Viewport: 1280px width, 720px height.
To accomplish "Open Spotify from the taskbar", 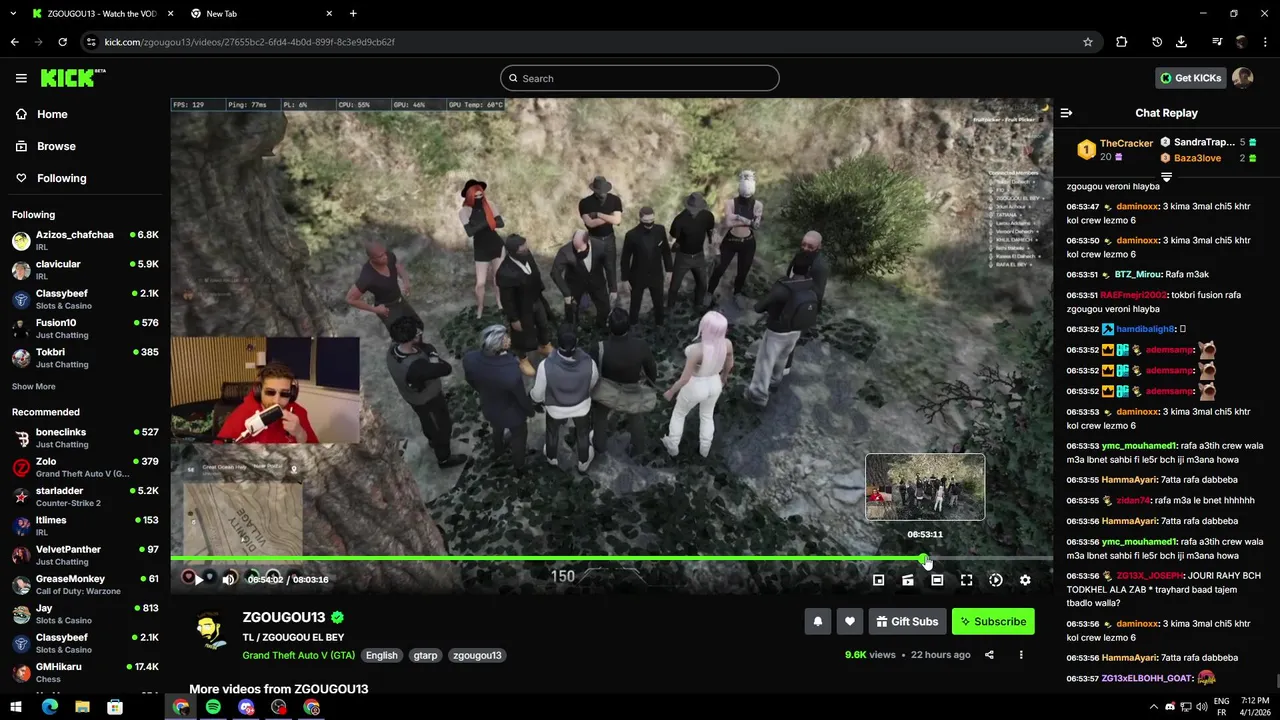I will (x=213, y=707).
